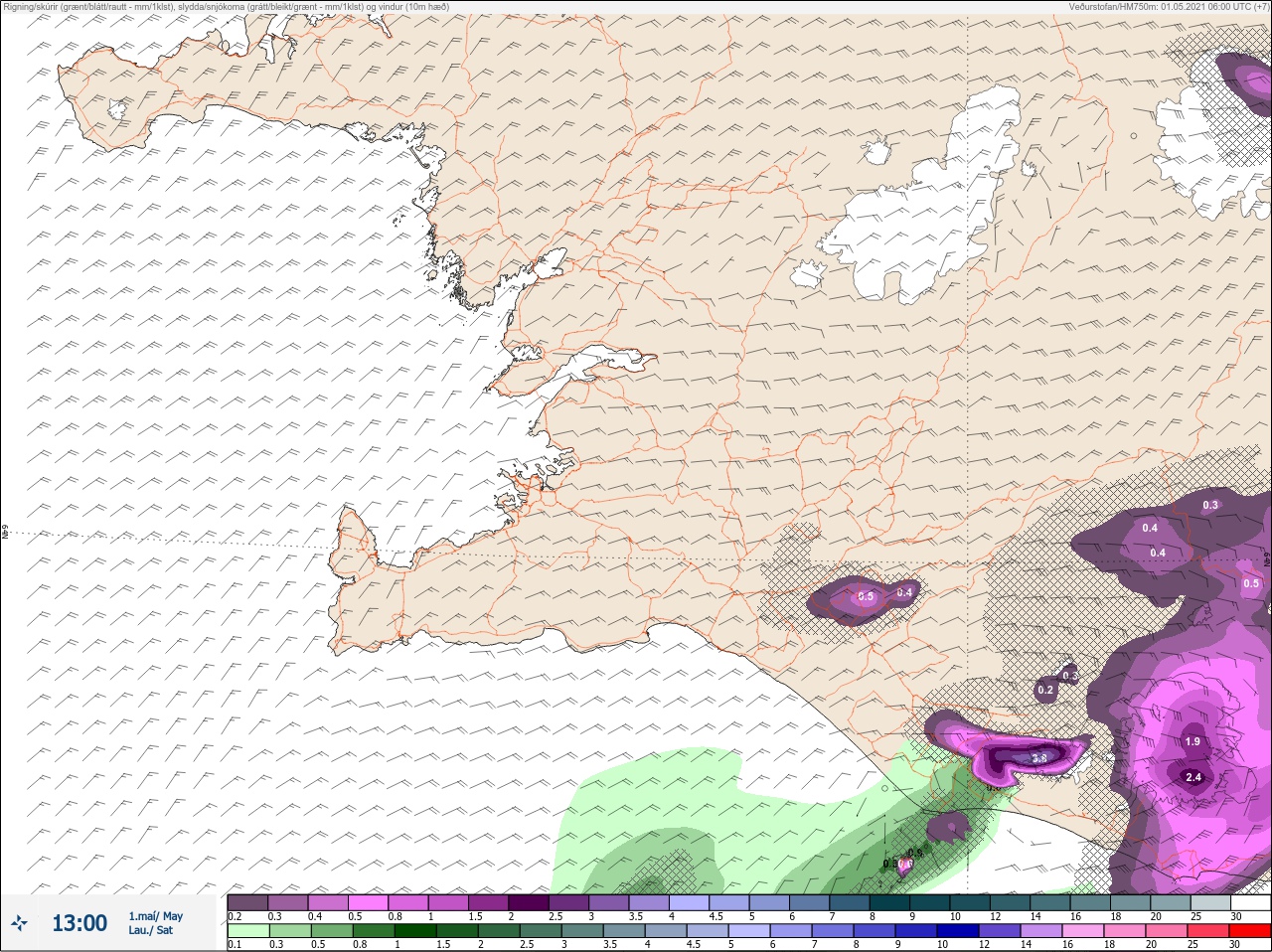This screenshot has height=952, width=1272.
Task: Click the 3.8 precipitation value on the map
Action: pyautogui.click(x=1039, y=757)
